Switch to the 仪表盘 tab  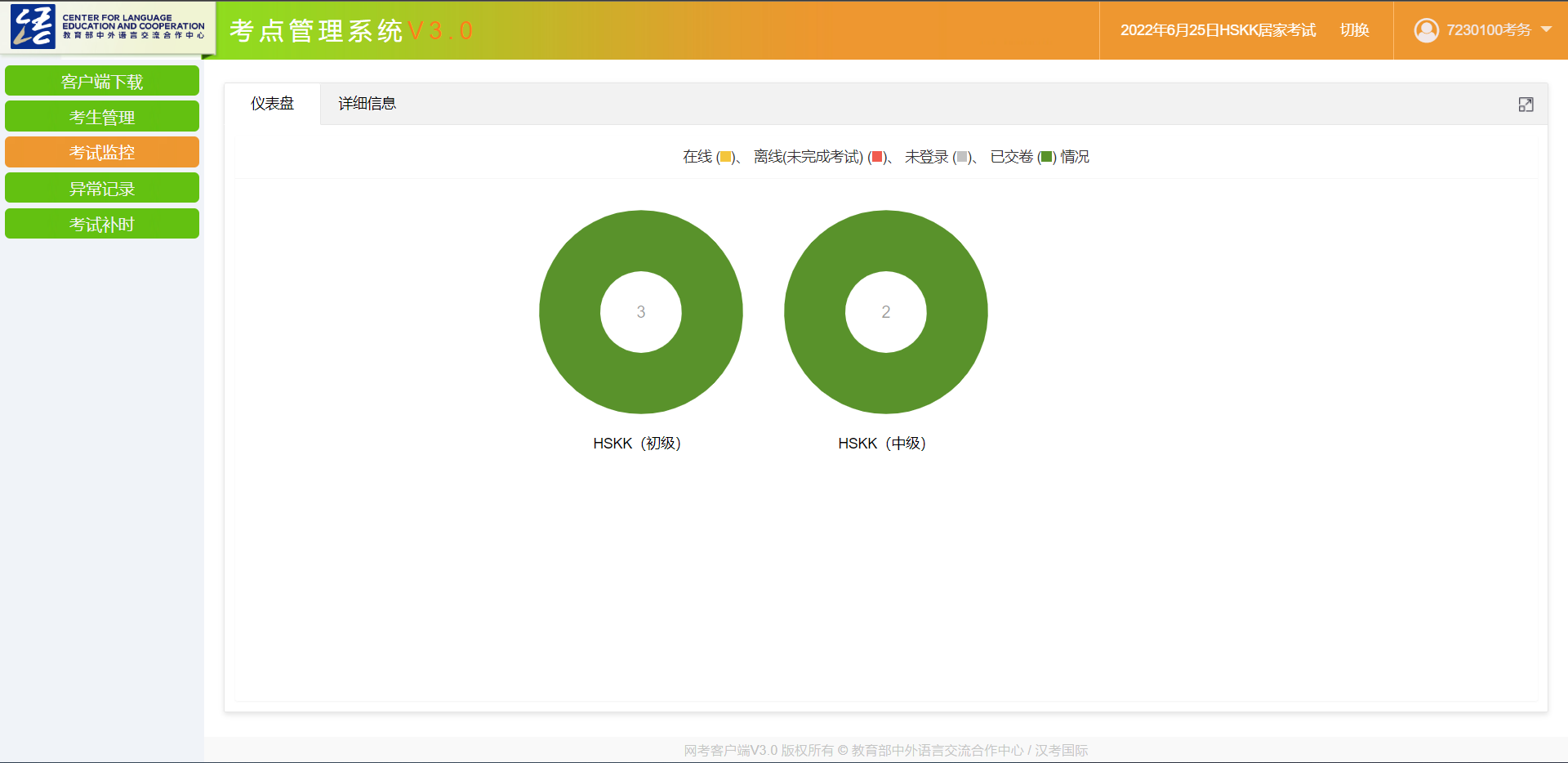tap(272, 104)
